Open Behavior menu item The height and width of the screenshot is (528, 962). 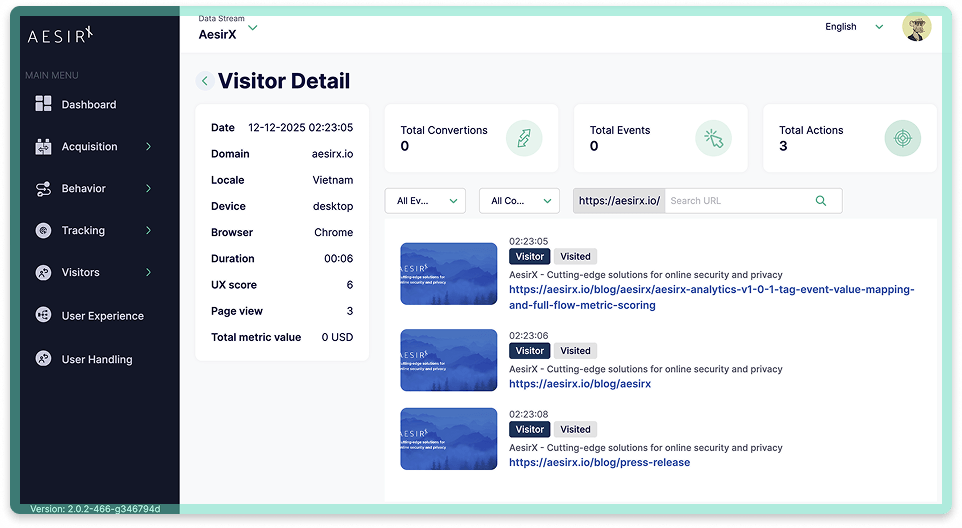coord(83,188)
